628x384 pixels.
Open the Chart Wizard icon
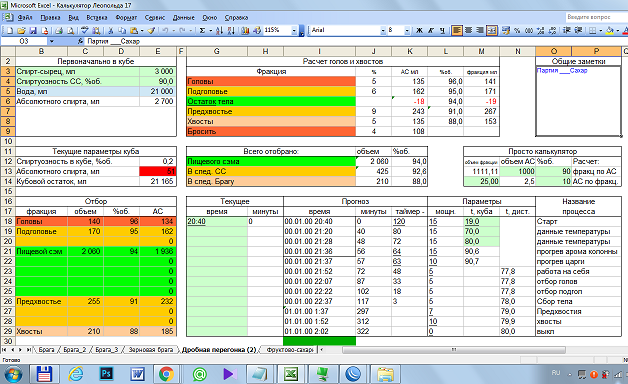(245, 30)
